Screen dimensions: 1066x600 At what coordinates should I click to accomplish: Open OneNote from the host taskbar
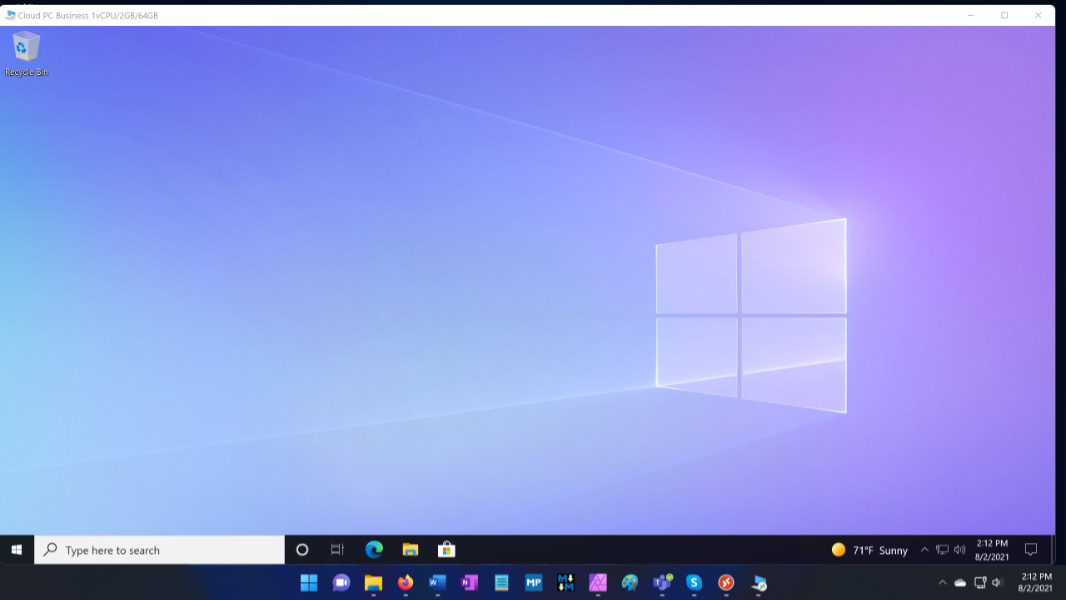click(469, 582)
